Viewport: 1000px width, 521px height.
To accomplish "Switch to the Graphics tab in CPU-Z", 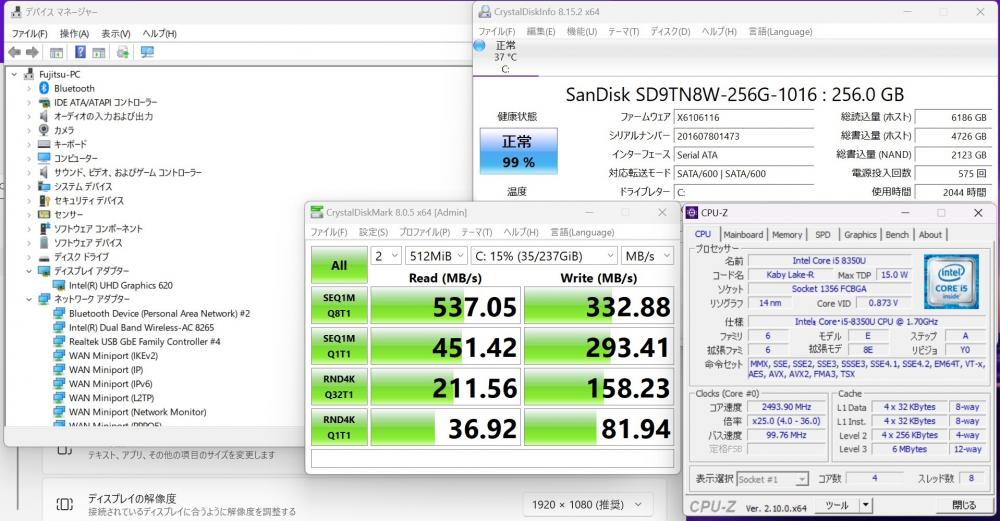I will coord(860,235).
